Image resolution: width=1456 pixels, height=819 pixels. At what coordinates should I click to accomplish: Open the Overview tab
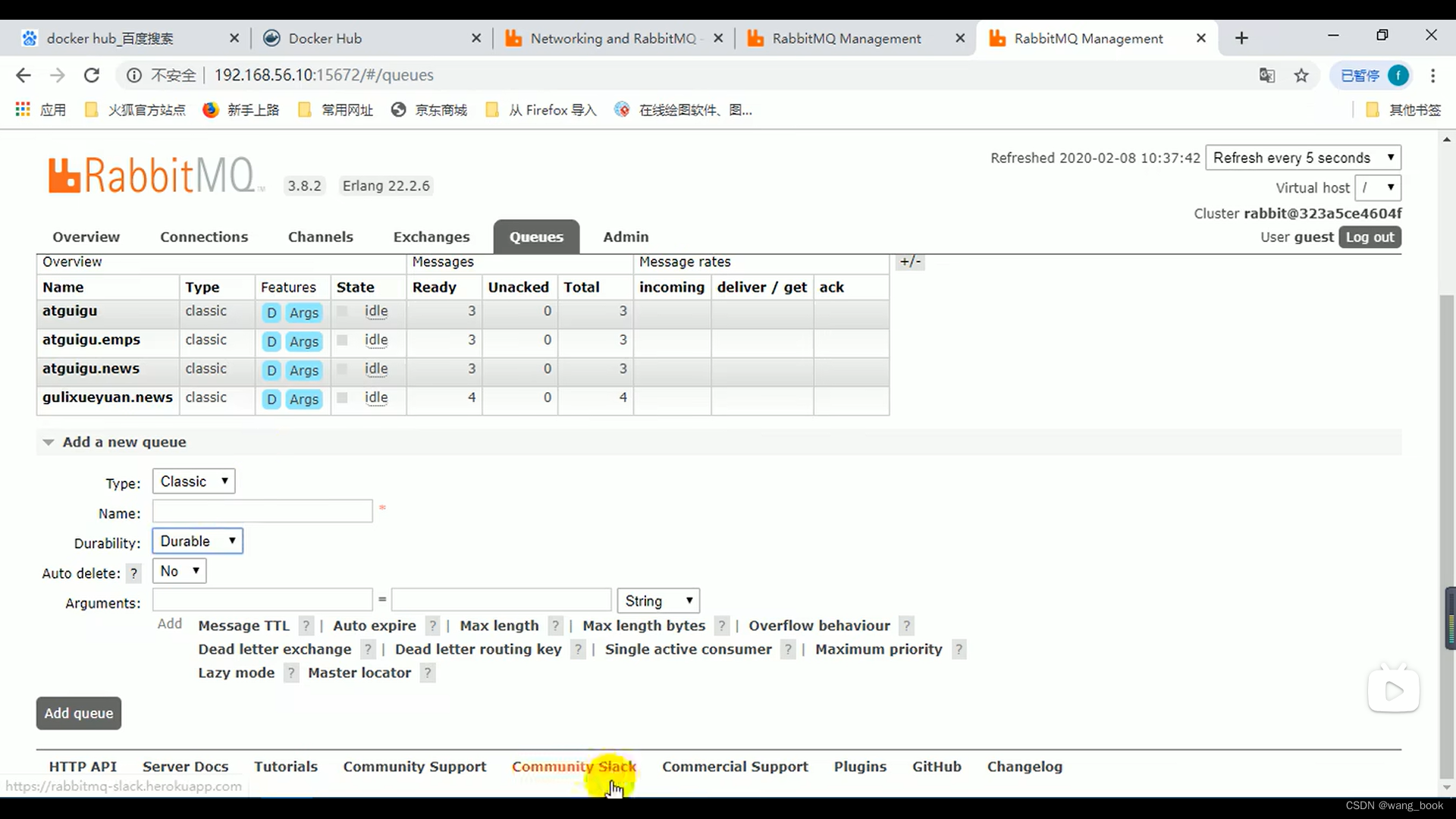(86, 237)
